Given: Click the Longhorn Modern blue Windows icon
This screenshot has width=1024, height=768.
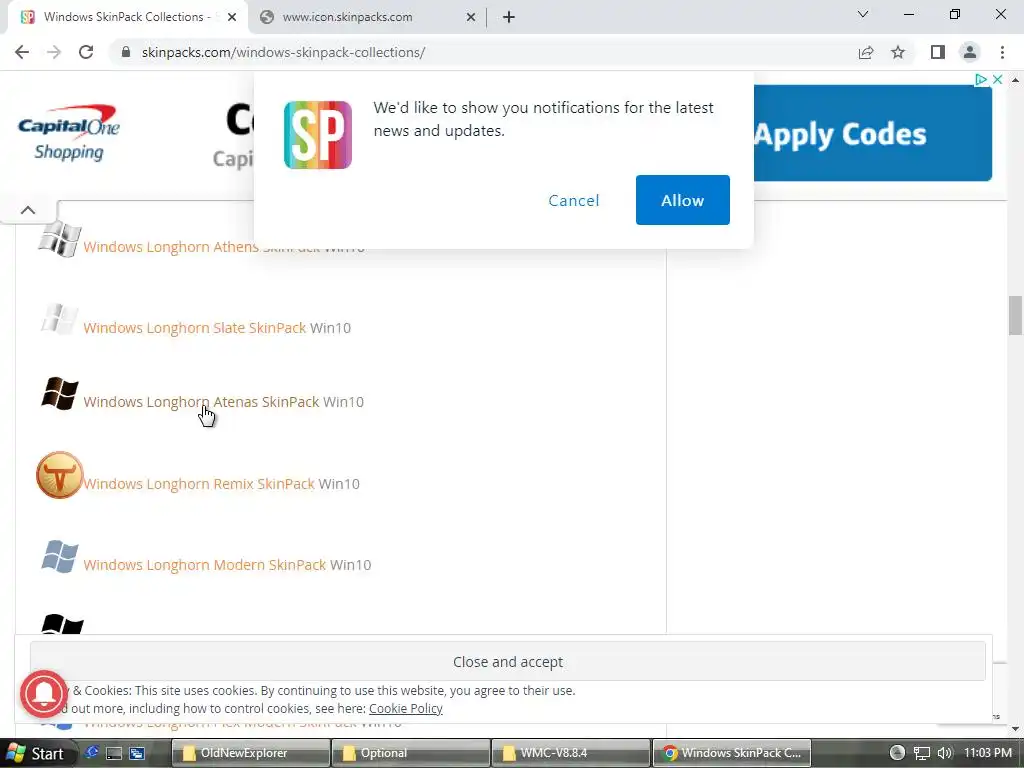Looking at the screenshot, I should (59, 556).
